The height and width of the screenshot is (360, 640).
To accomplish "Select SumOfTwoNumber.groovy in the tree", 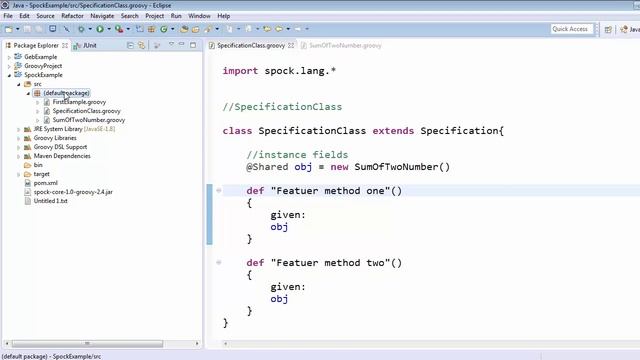I will point(89,120).
